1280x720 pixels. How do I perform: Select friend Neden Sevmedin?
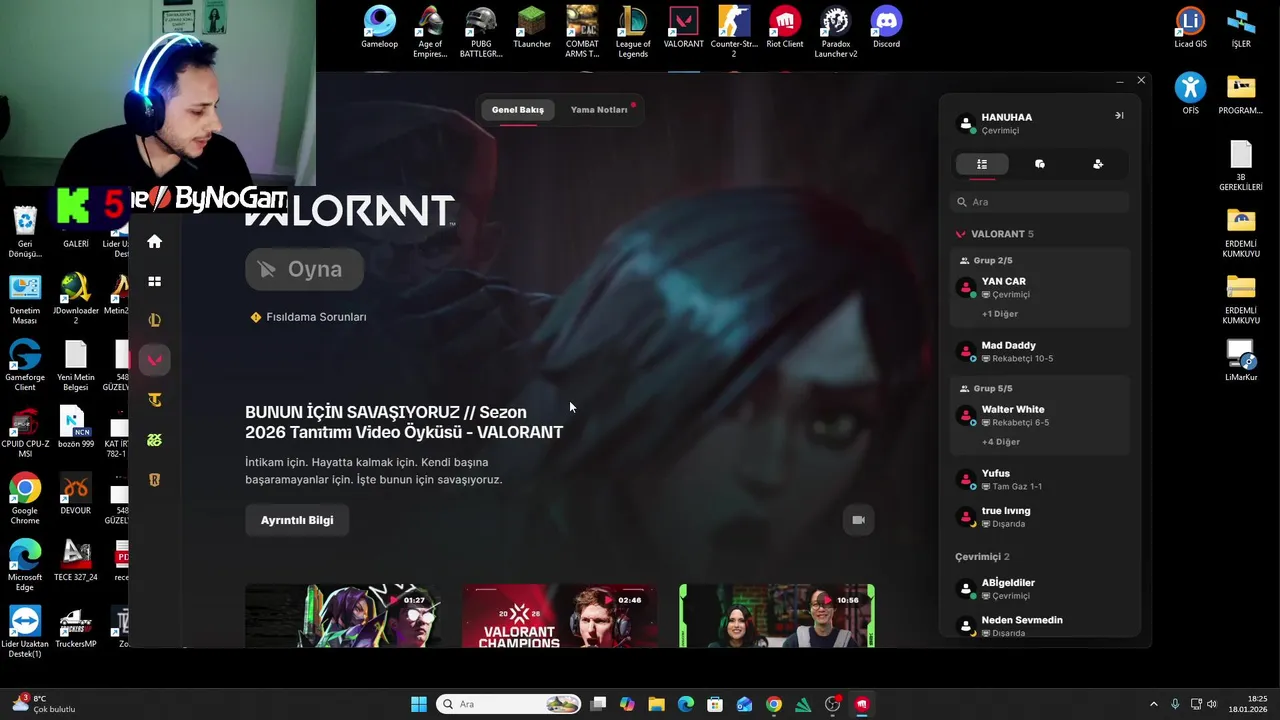click(1040, 626)
